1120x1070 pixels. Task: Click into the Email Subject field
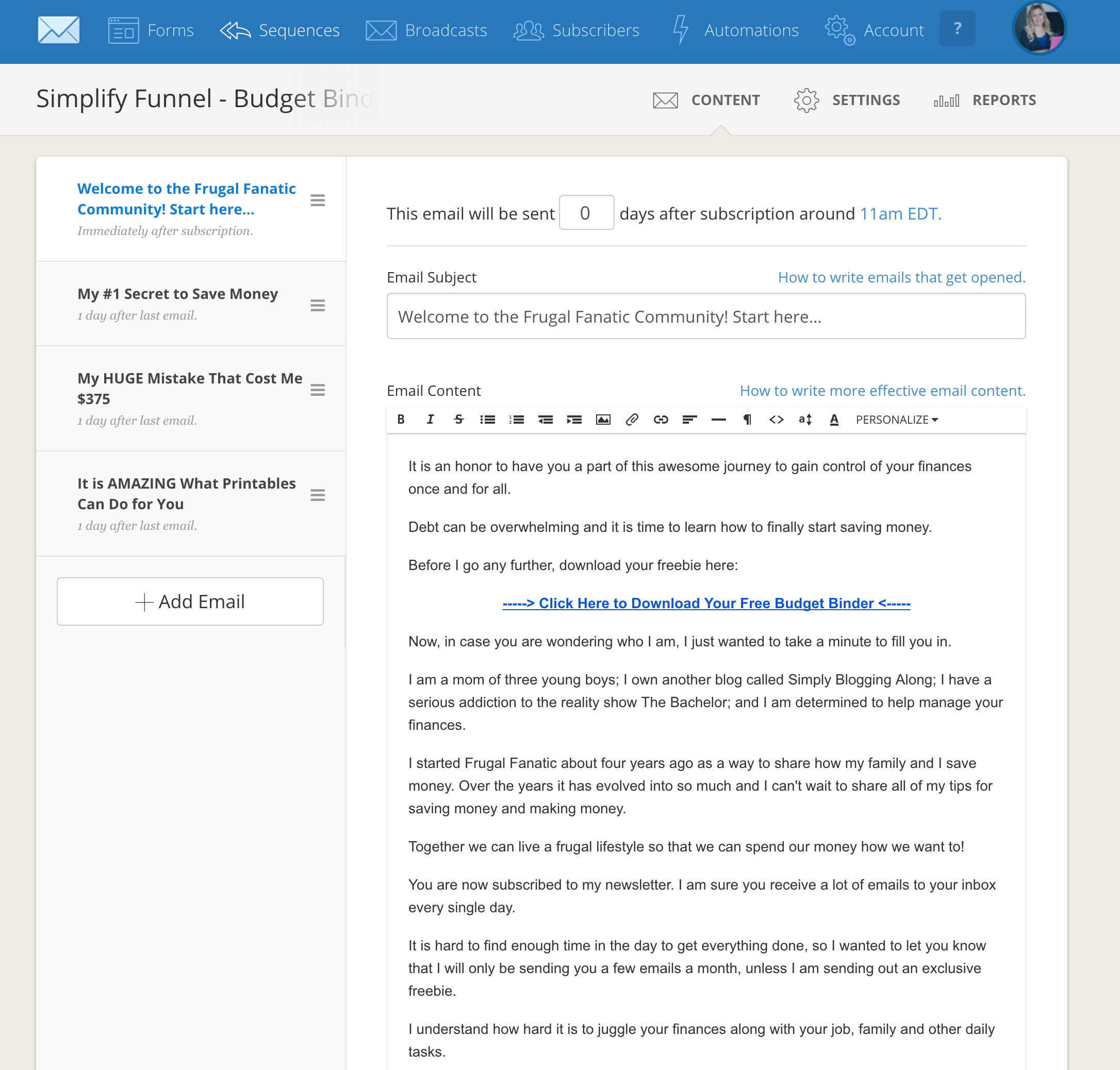coord(706,316)
